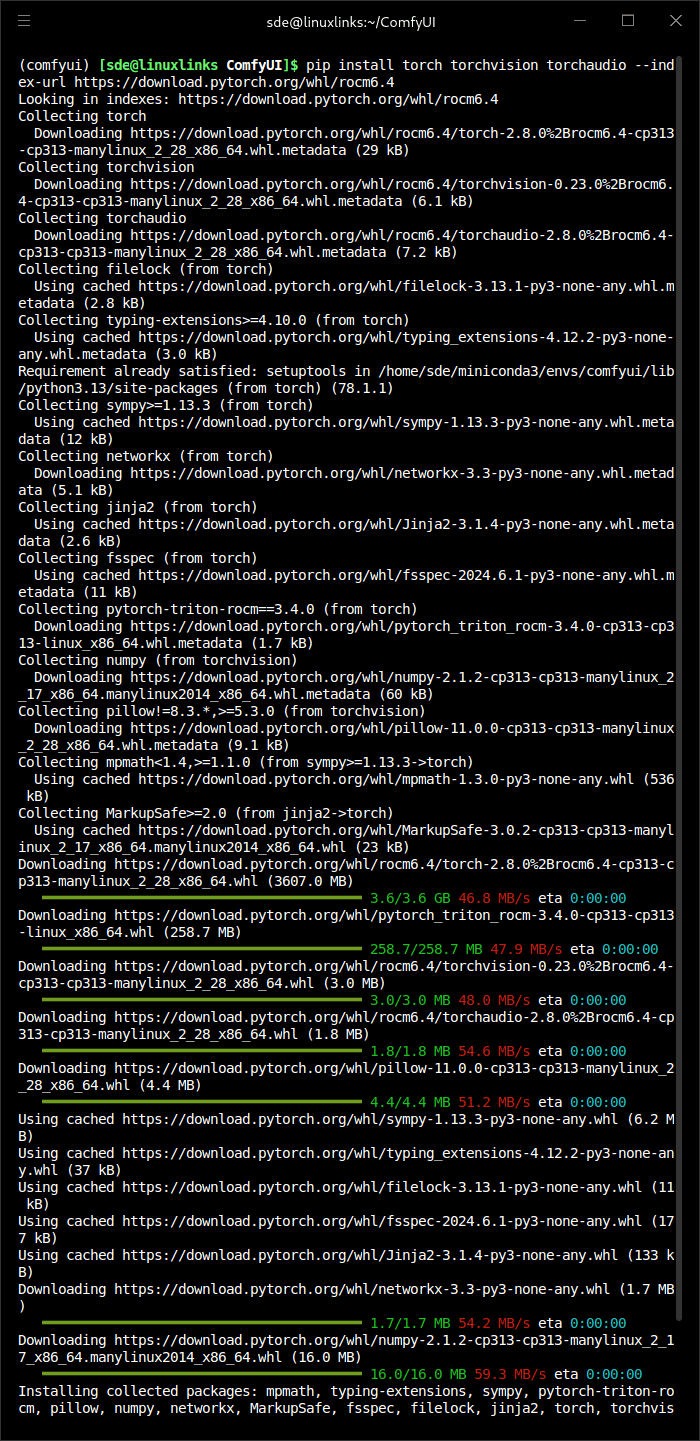Click the pip install command text

click(x=490, y=65)
